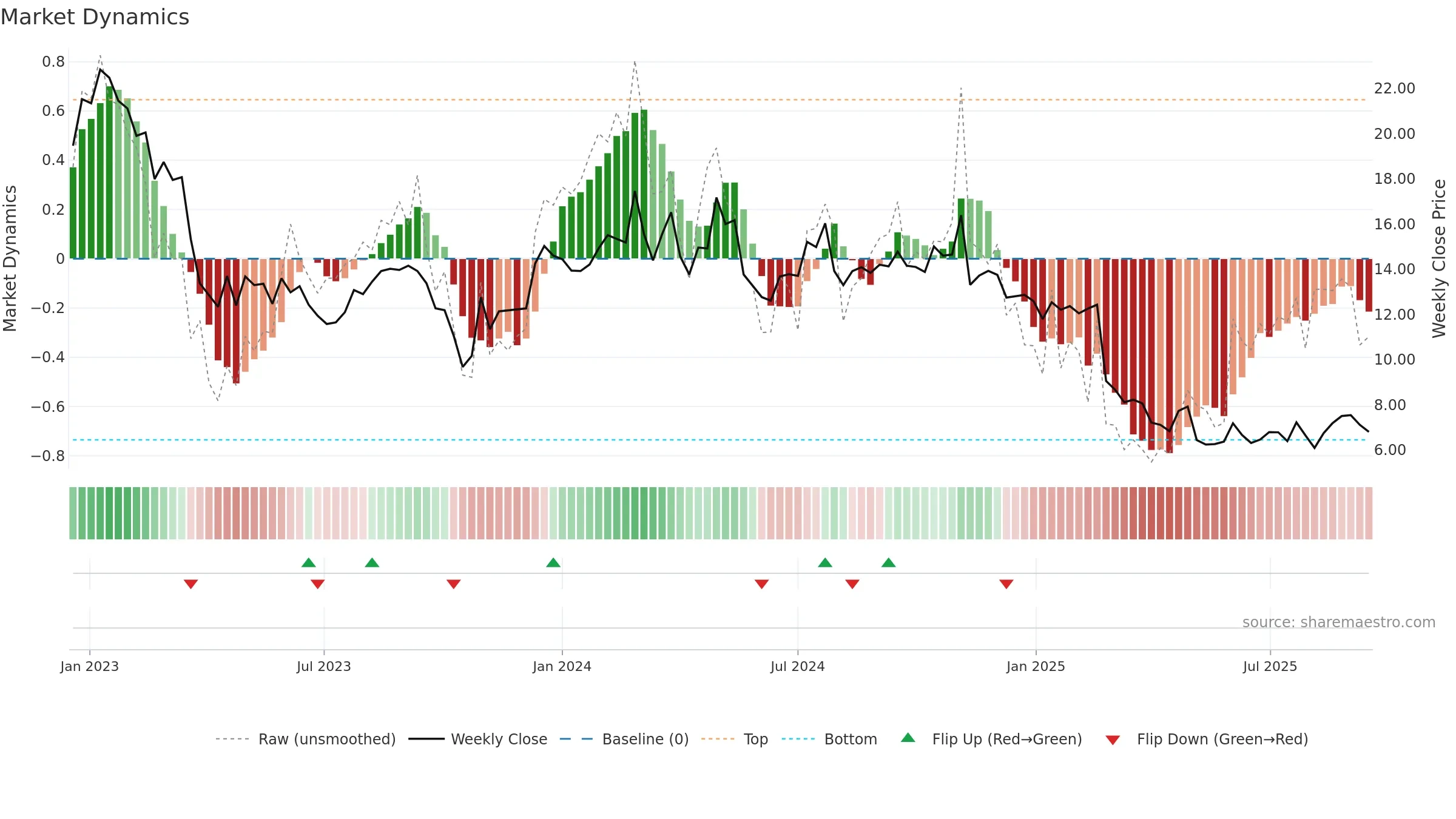
Task: Click the Jul 2025 x-axis label
Action: click(1270, 666)
